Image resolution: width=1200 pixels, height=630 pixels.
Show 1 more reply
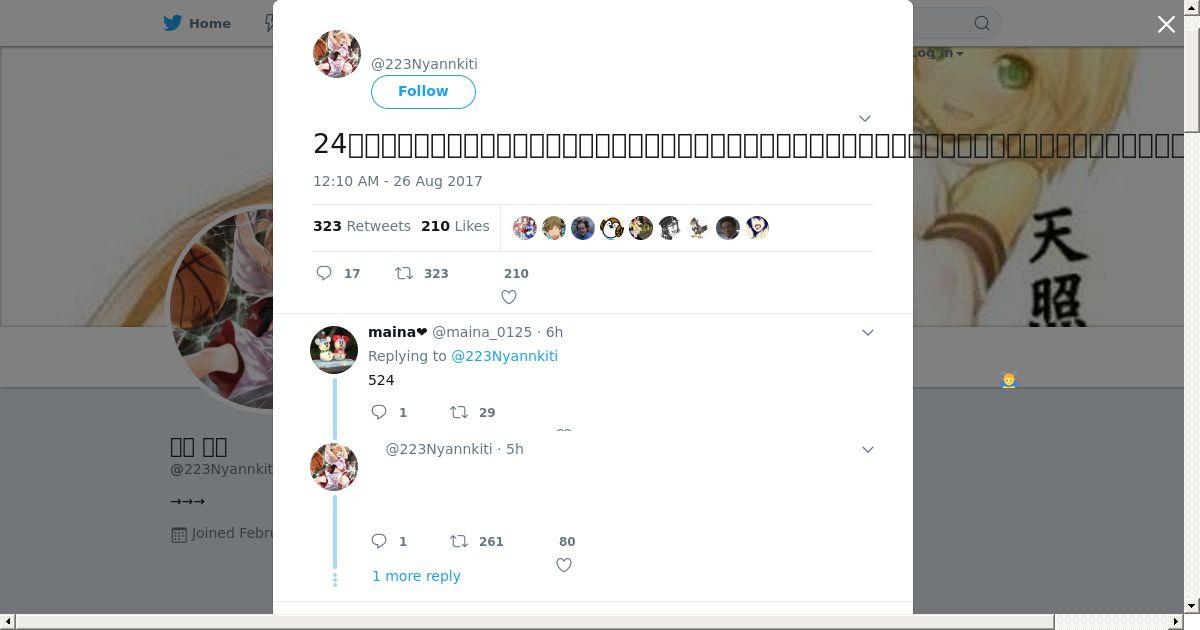click(x=416, y=576)
